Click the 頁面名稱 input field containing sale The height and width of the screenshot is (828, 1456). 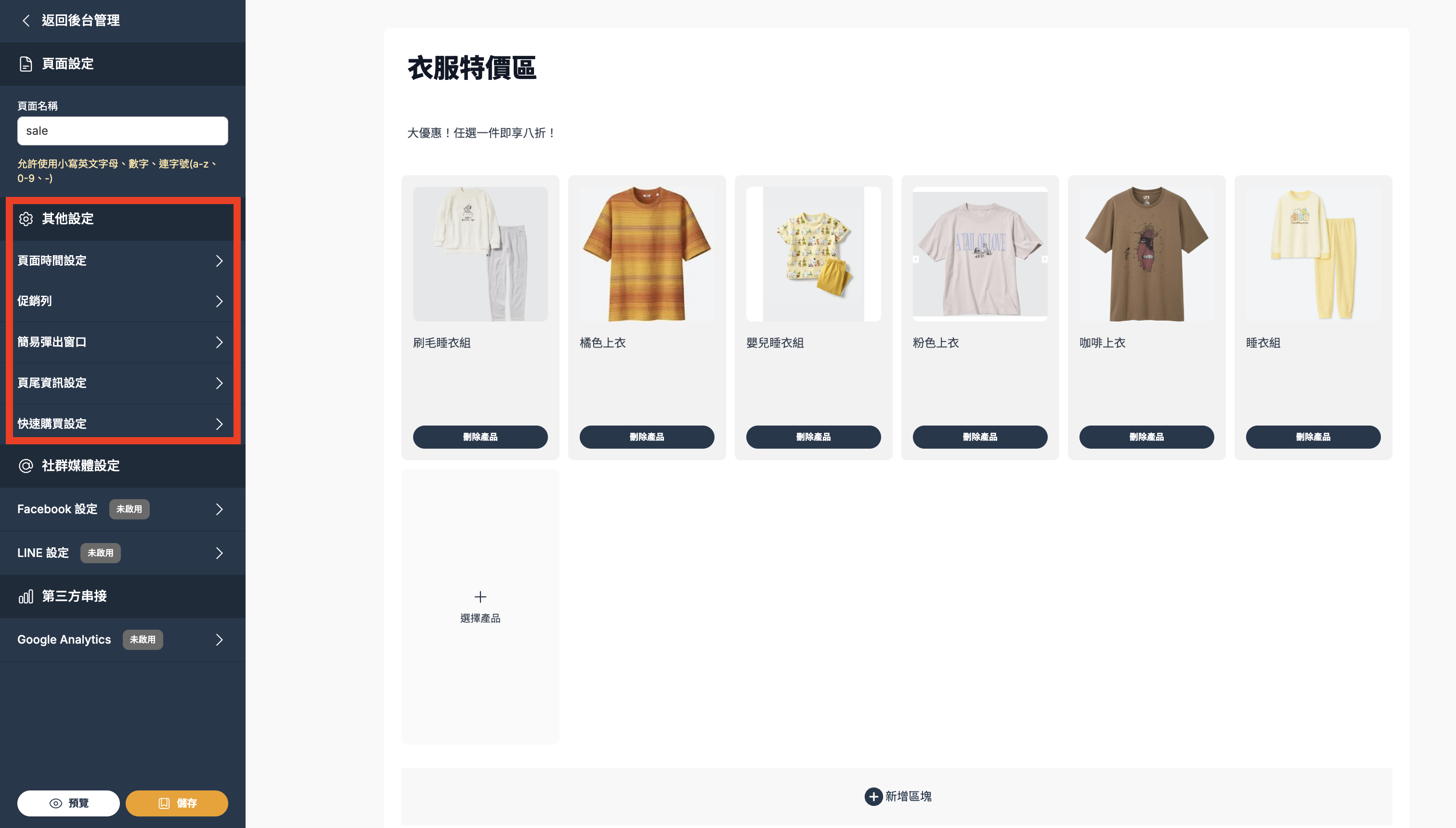(x=122, y=131)
